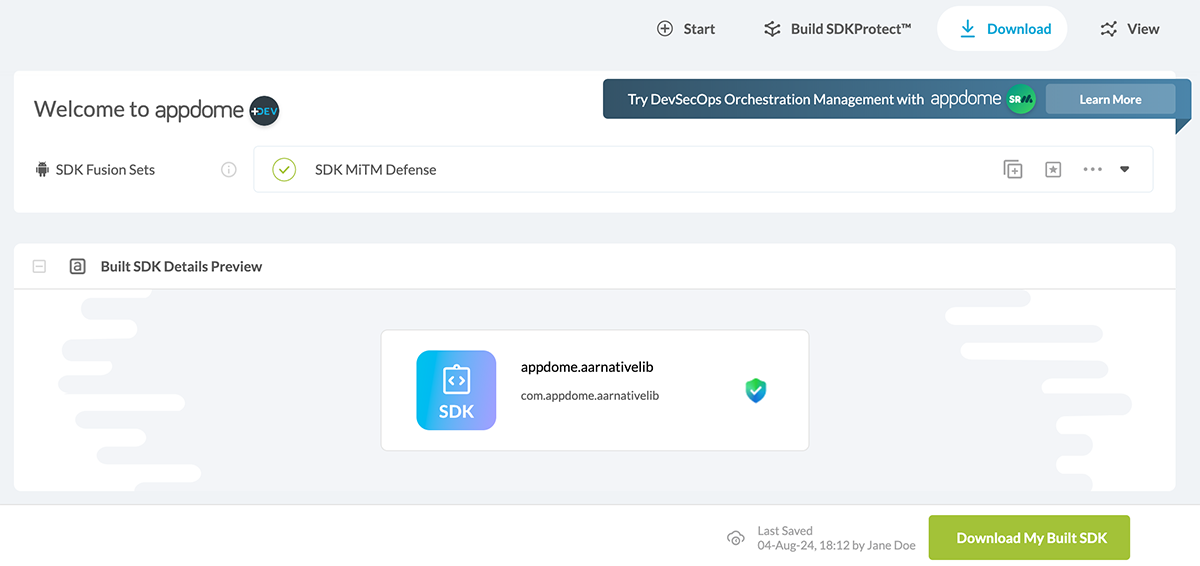Image resolution: width=1200 pixels, height=566 pixels.
Task: Click the last saved cloud icon
Action: pos(735,538)
